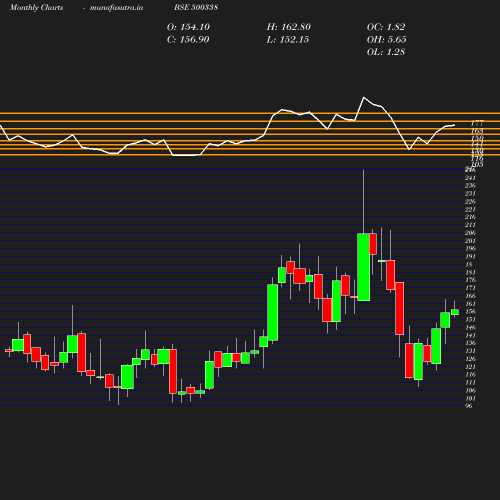Click the 211 price axis label
This screenshot has height=500, width=500.
470,225
